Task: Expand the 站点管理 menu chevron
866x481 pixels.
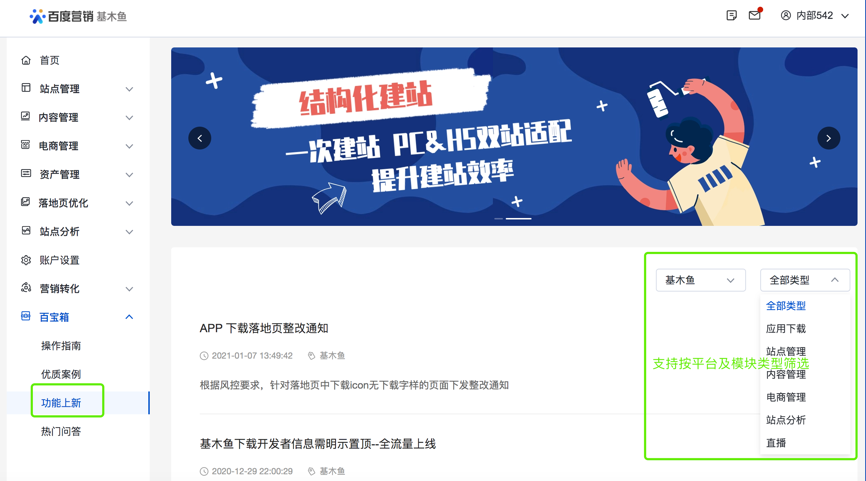Action: (129, 89)
